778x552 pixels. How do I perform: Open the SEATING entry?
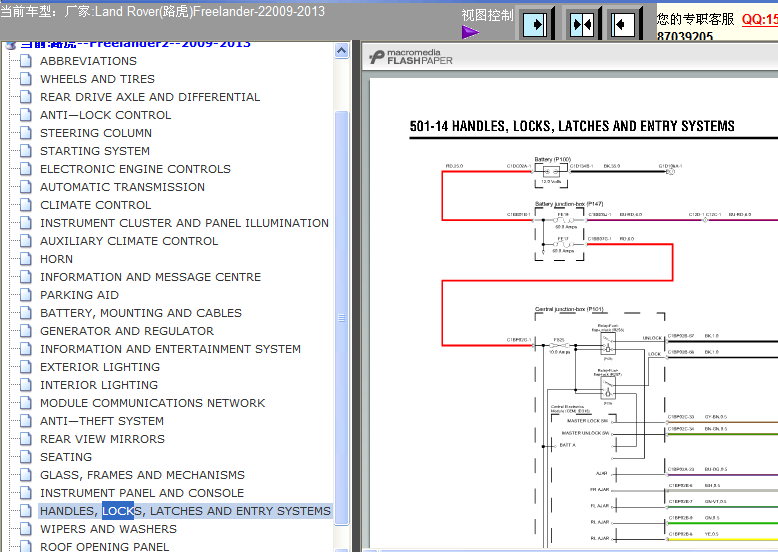65,457
